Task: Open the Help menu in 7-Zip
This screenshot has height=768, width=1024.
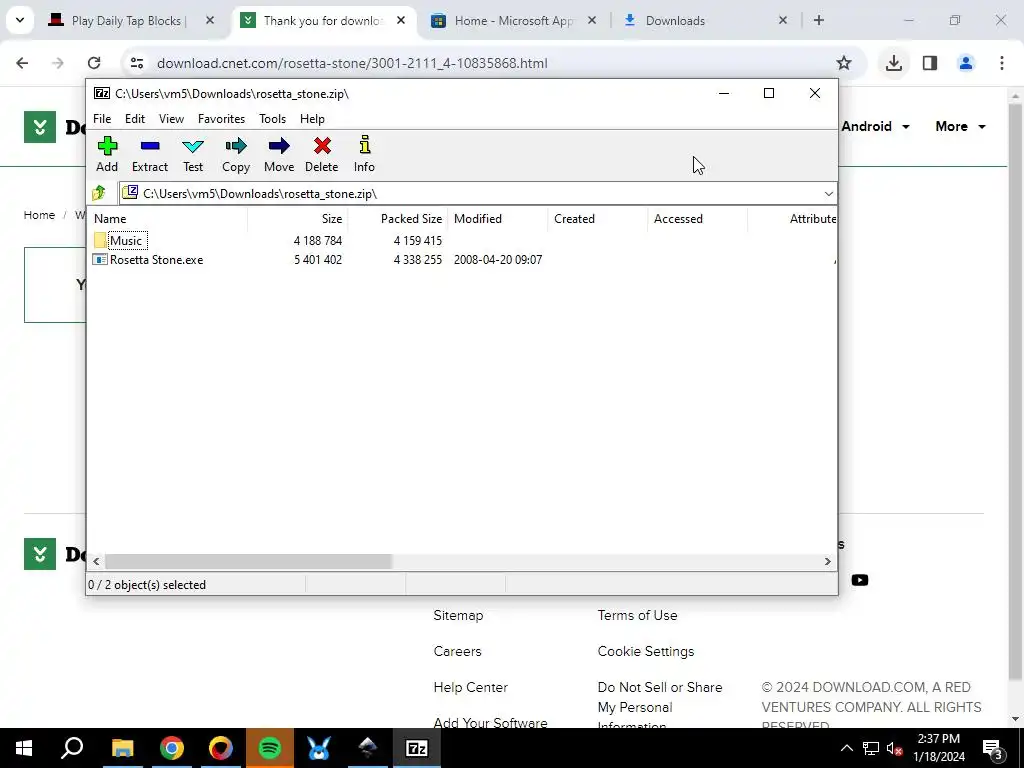Action: tap(312, 119)
